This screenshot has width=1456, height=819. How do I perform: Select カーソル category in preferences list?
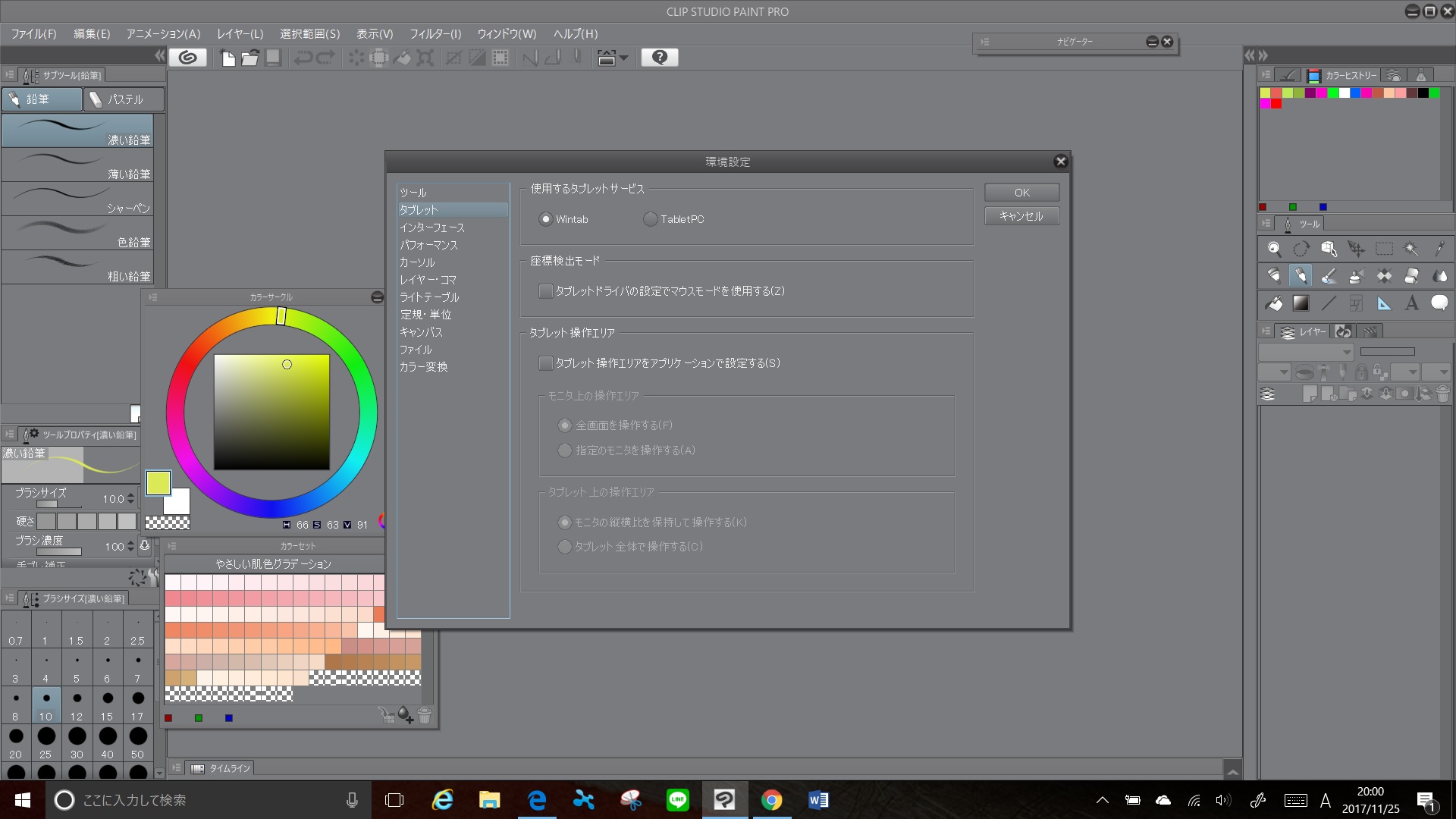pyautogui.click(x=417, y=262)
